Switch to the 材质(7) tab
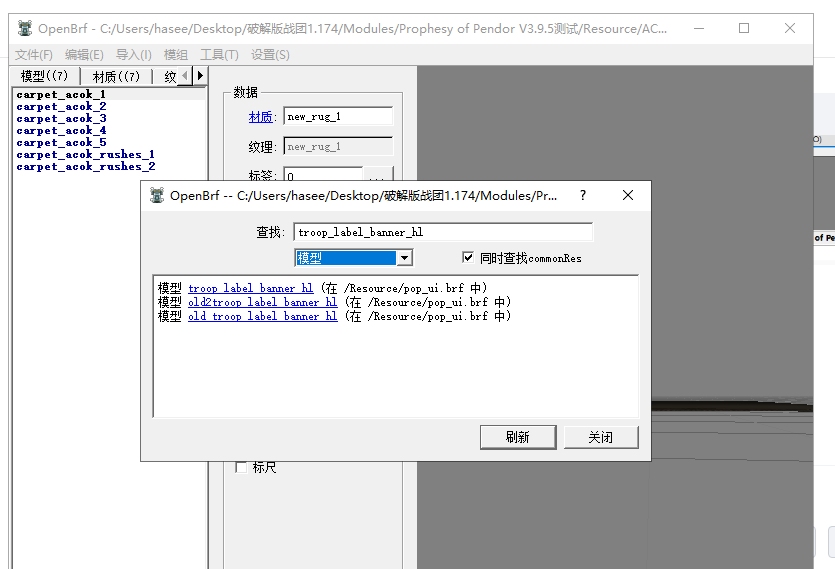Viewport: 835px width, 569px height. pos(116,77)
